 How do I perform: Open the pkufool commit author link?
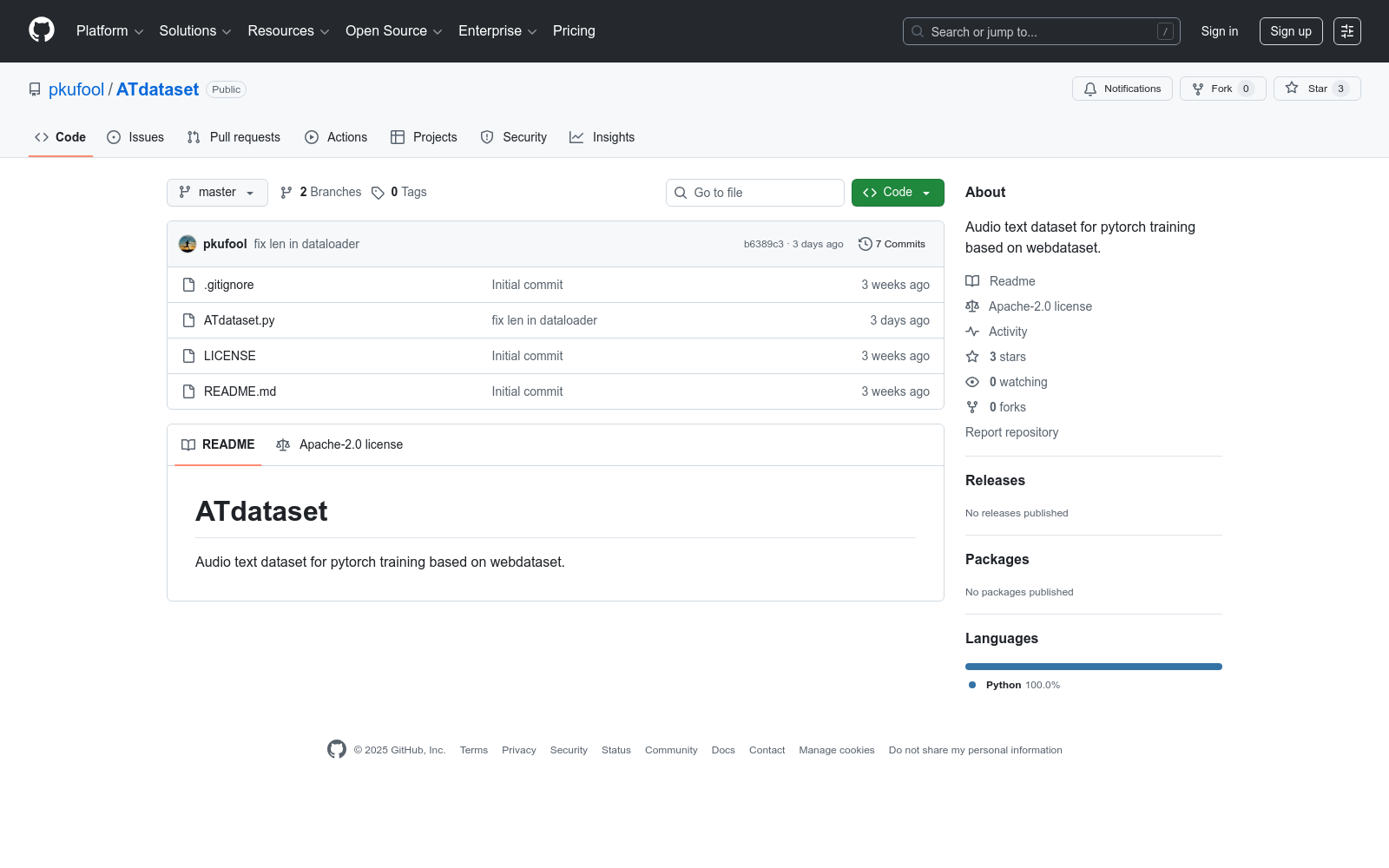click(x=225, y=244)
